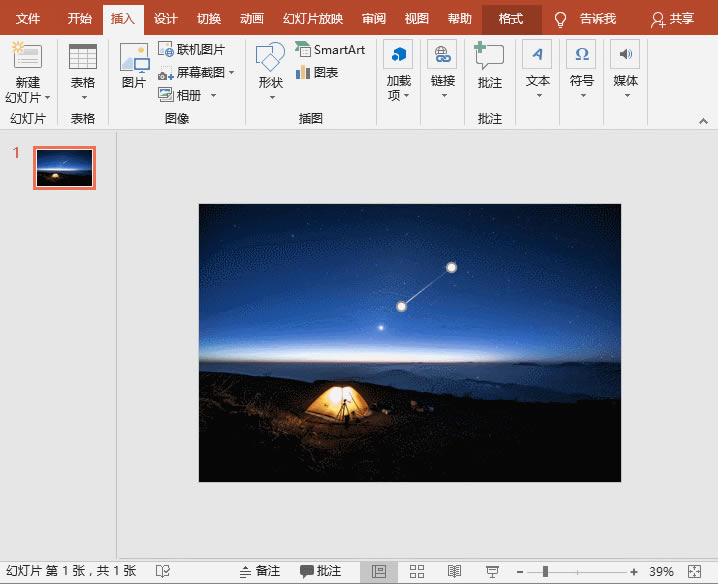The width and height of the screenshot is (718, 584).
Task: Expand the 屏幕截图 (Screenshot) dropdown
Action: (x=232, y=73)
